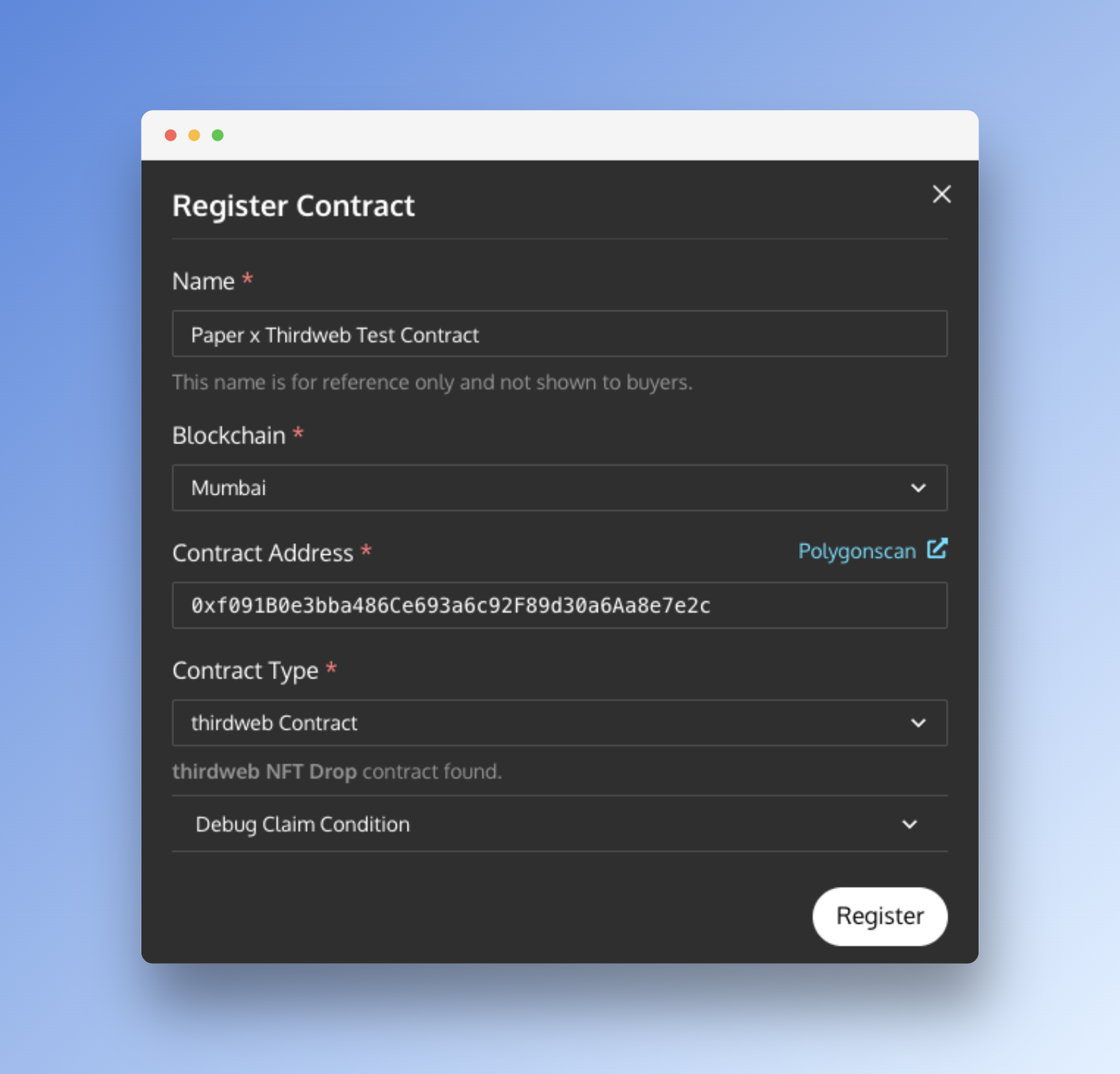Viewport: 1120px width, 1074px height.
Task: Expand the Debug Claim Condition section
Action: click(x=559, y=824)
